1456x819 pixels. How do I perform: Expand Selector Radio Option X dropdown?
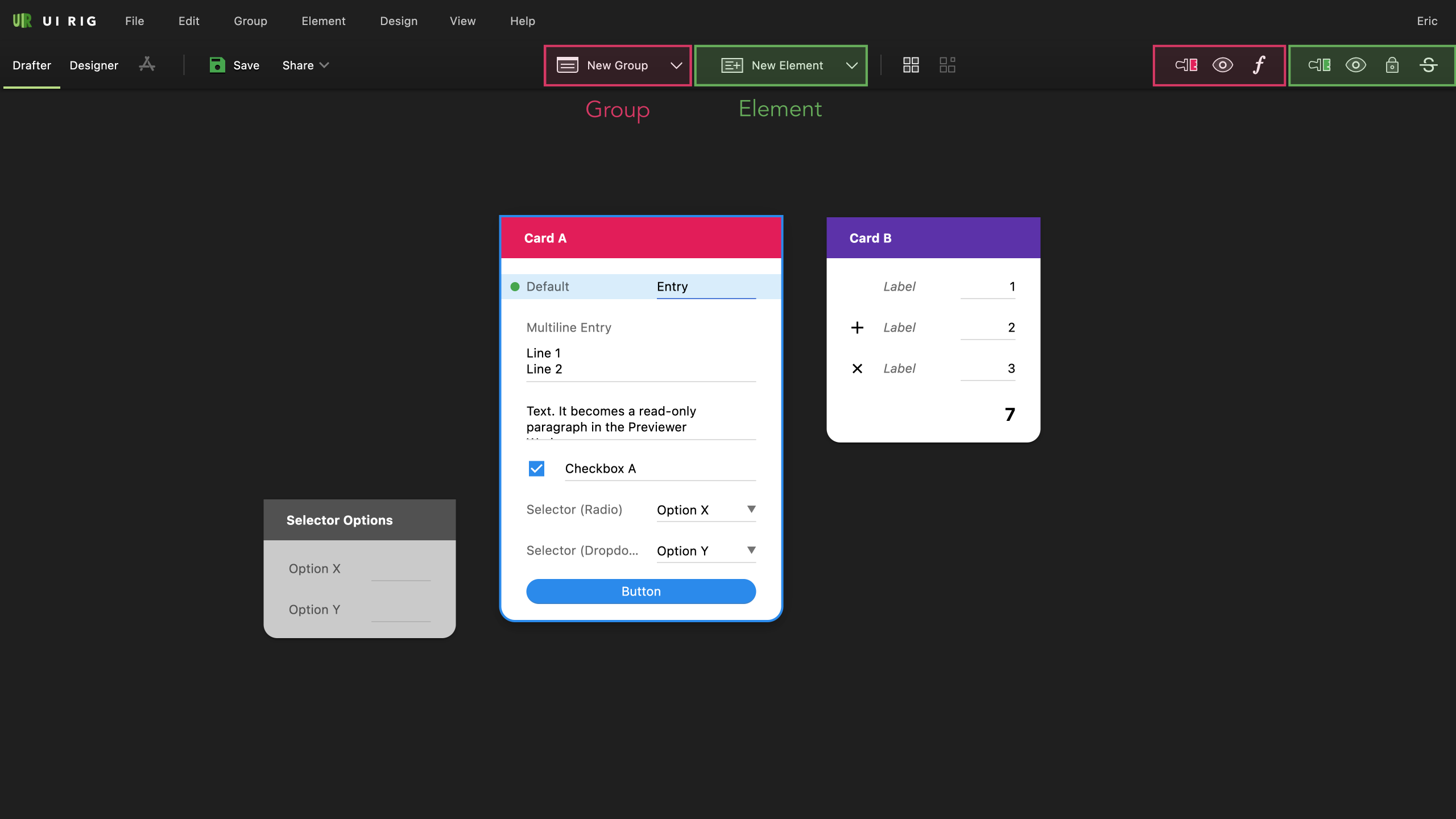[x=752, y=509]
